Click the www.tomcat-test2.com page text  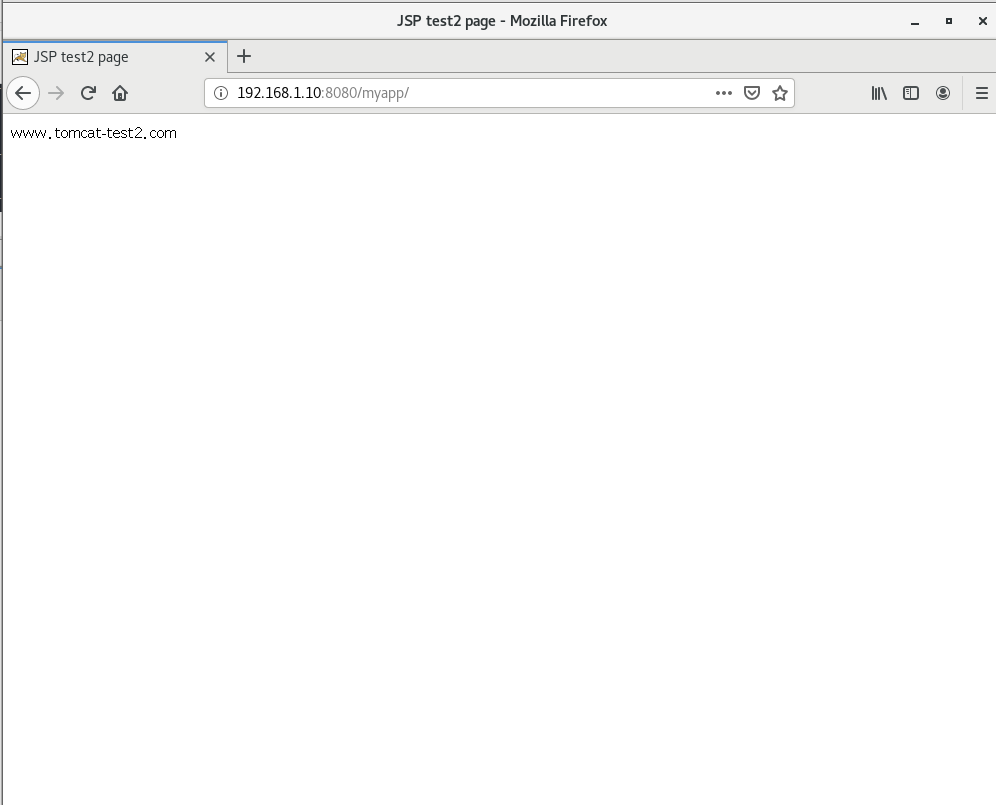click(x=94, y=133)
